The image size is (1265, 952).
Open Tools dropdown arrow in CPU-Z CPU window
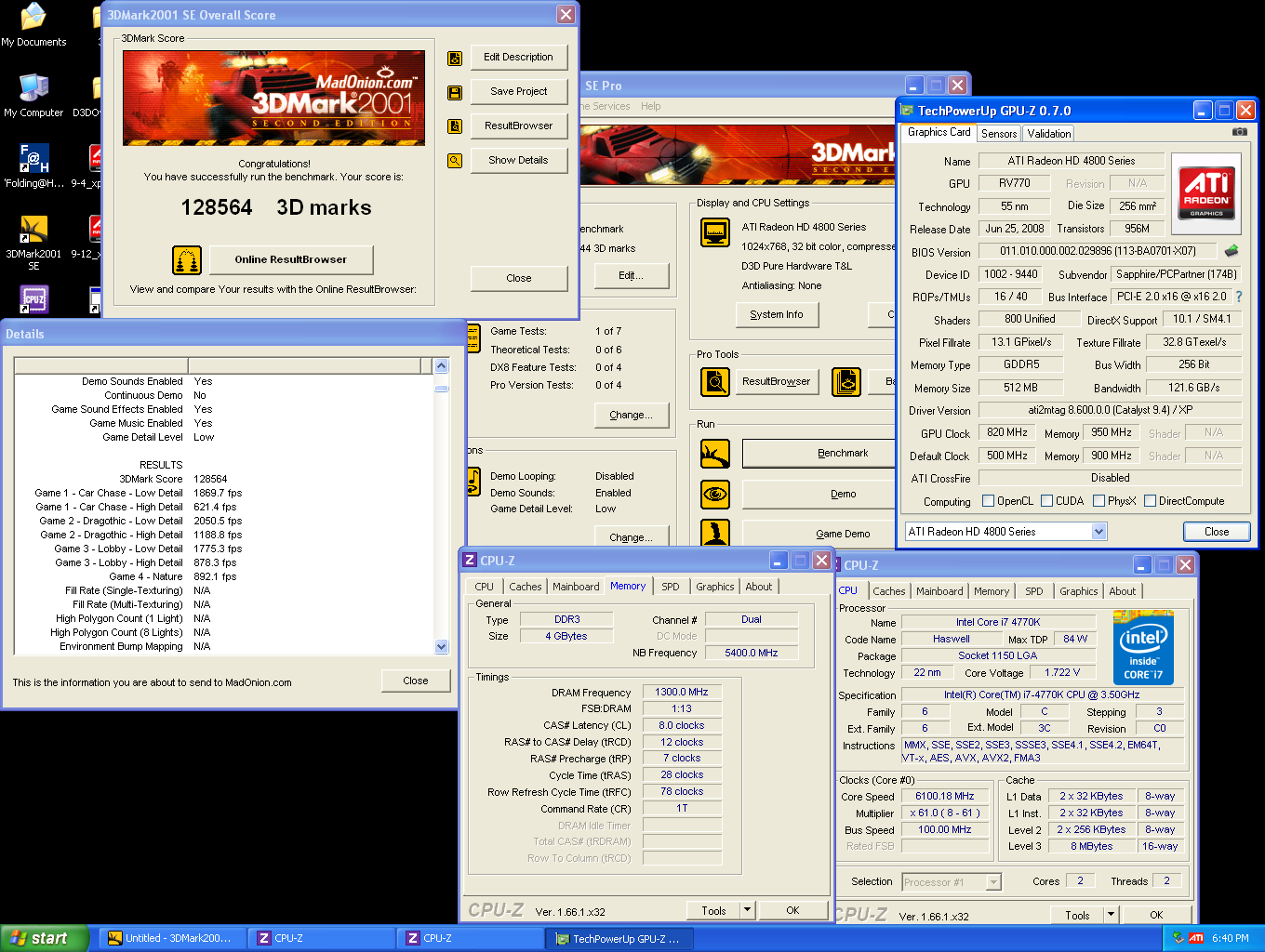pos(1111,915)
